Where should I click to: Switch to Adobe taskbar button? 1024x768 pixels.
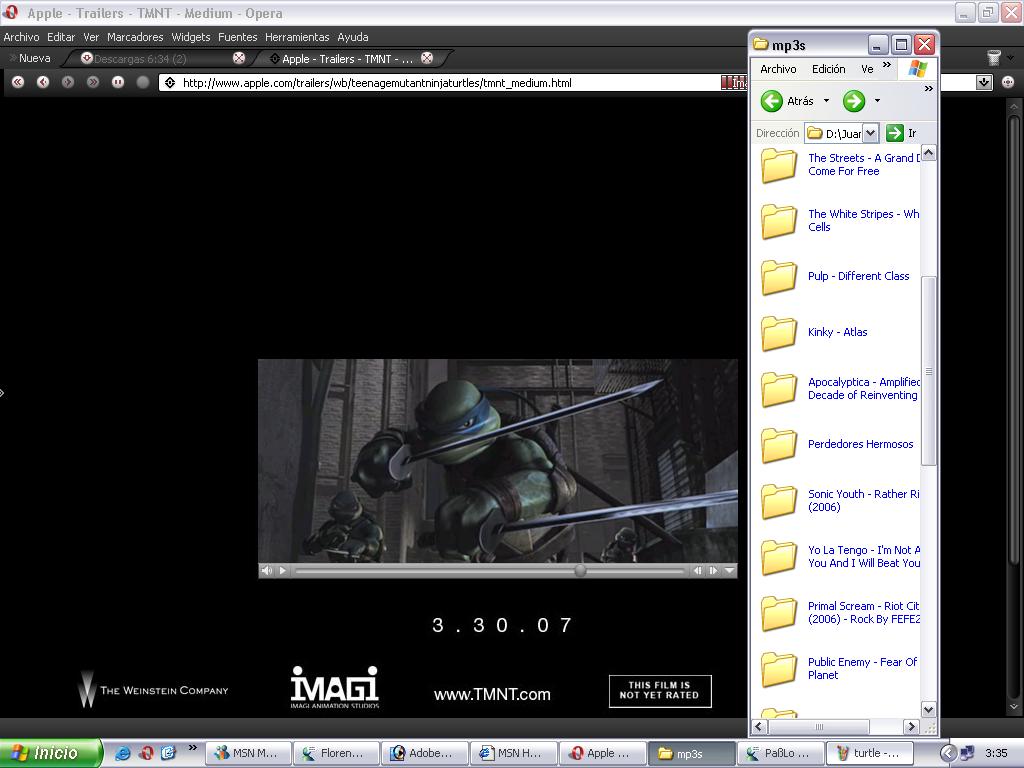pos(424,753)
